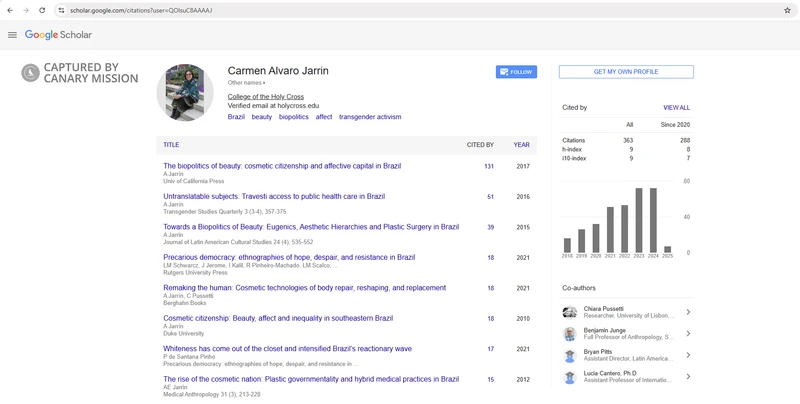This screenshot has height=404, width=800.
Task: Click the 2025 bar in citations chart
Action: tap(667, 249)
